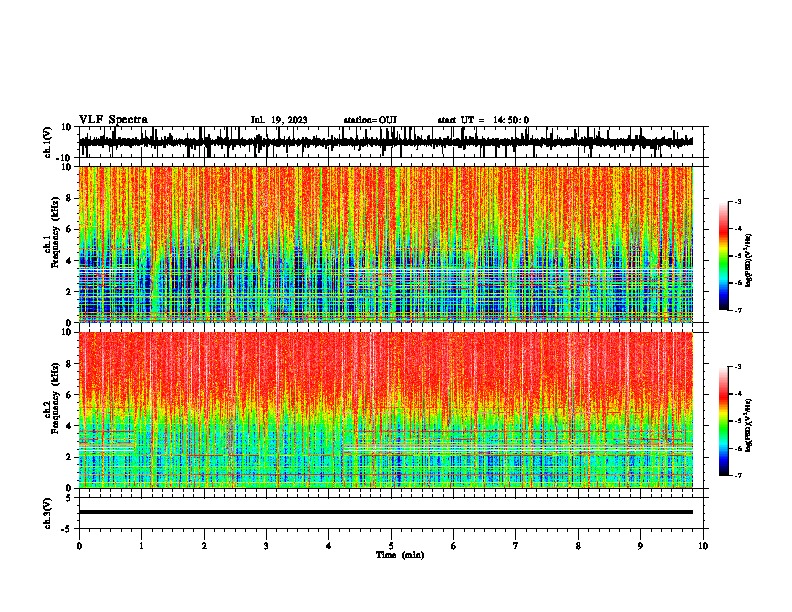Click time axis tick label "3"
Viewport: 792px width, 612px height.
266,546
